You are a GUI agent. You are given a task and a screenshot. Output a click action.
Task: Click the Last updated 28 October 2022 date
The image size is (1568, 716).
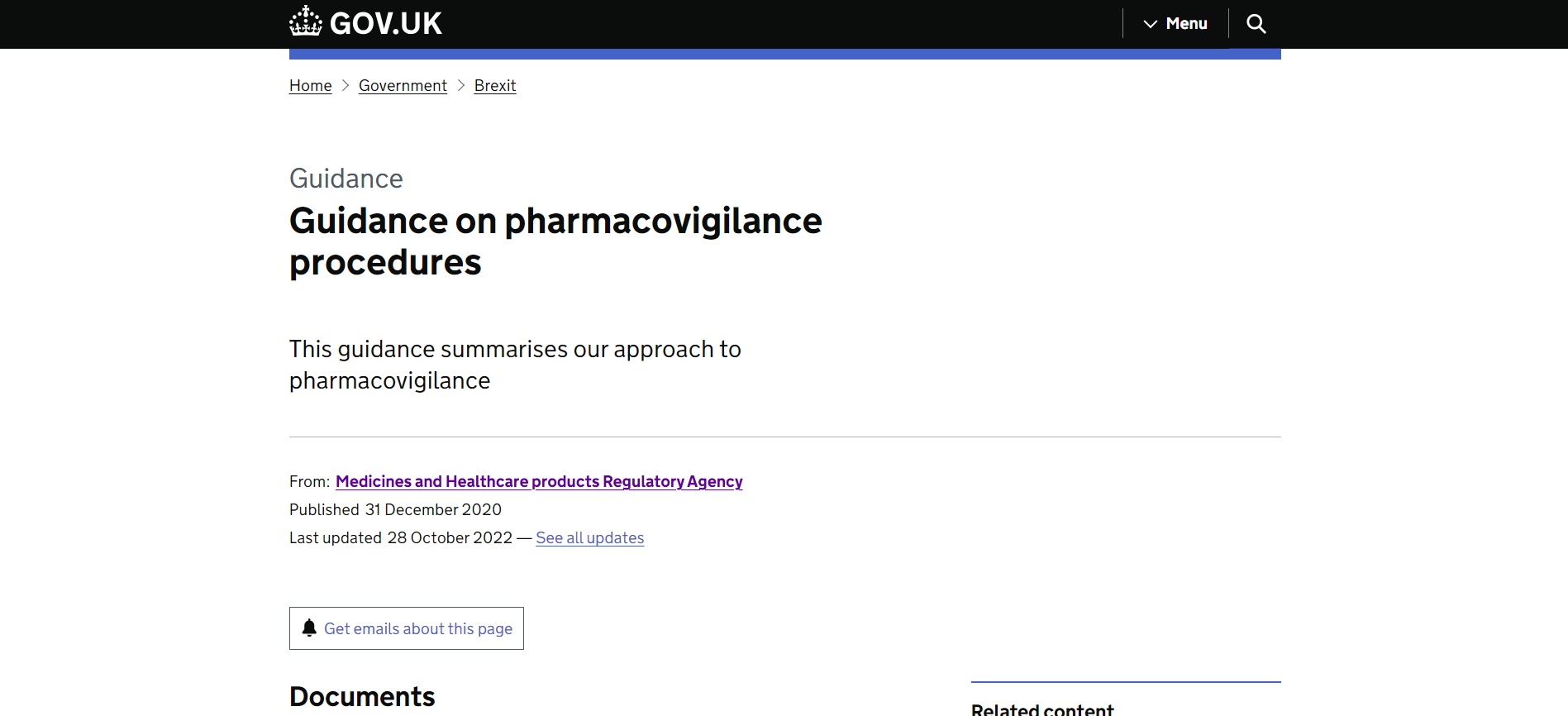450,538
